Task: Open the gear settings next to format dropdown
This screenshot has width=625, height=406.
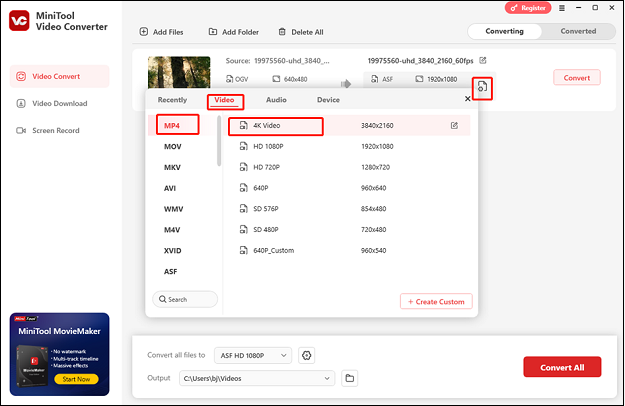Action: [307, 355]
